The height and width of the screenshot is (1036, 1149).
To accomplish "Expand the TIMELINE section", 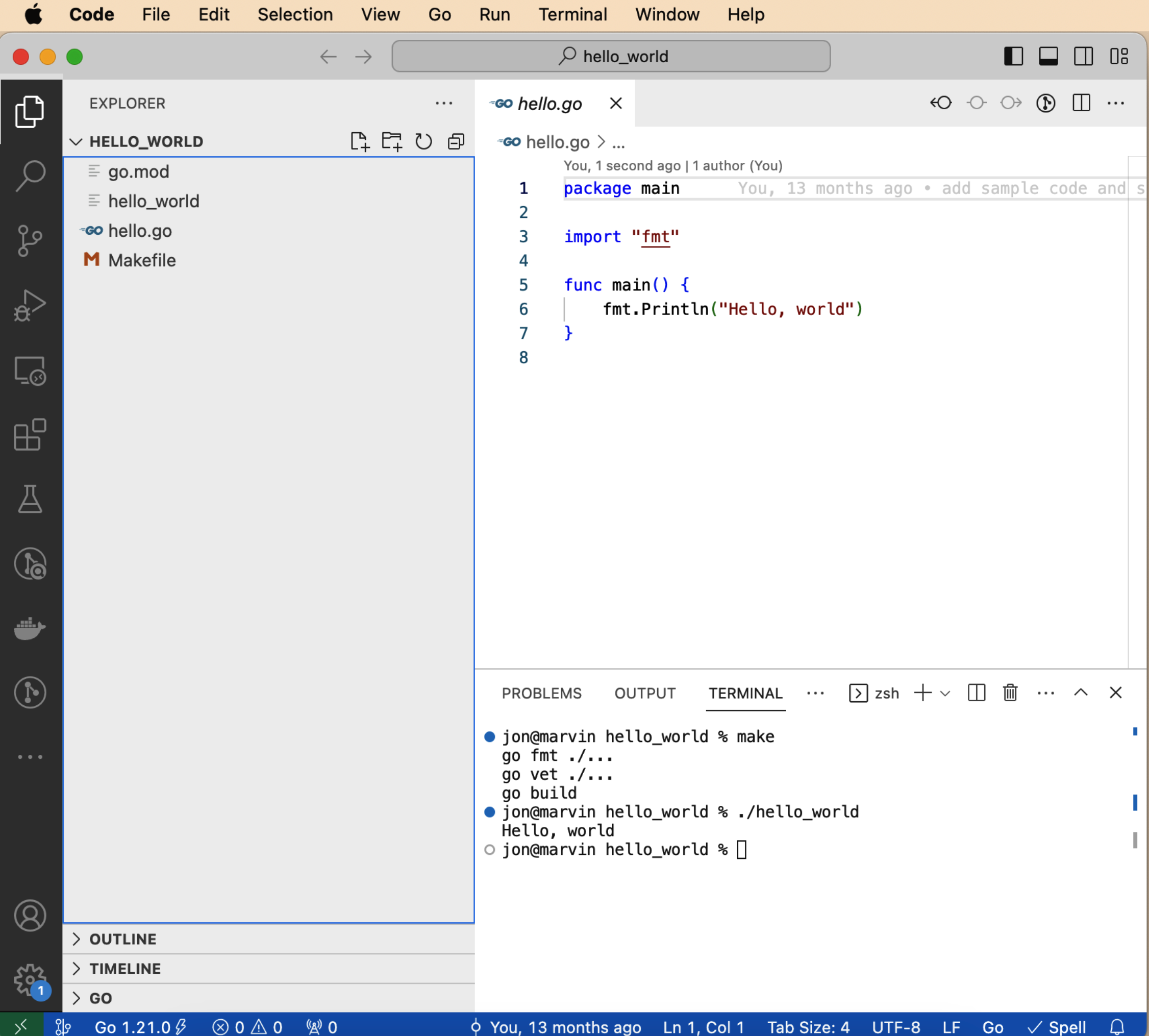I will point(124,969).
